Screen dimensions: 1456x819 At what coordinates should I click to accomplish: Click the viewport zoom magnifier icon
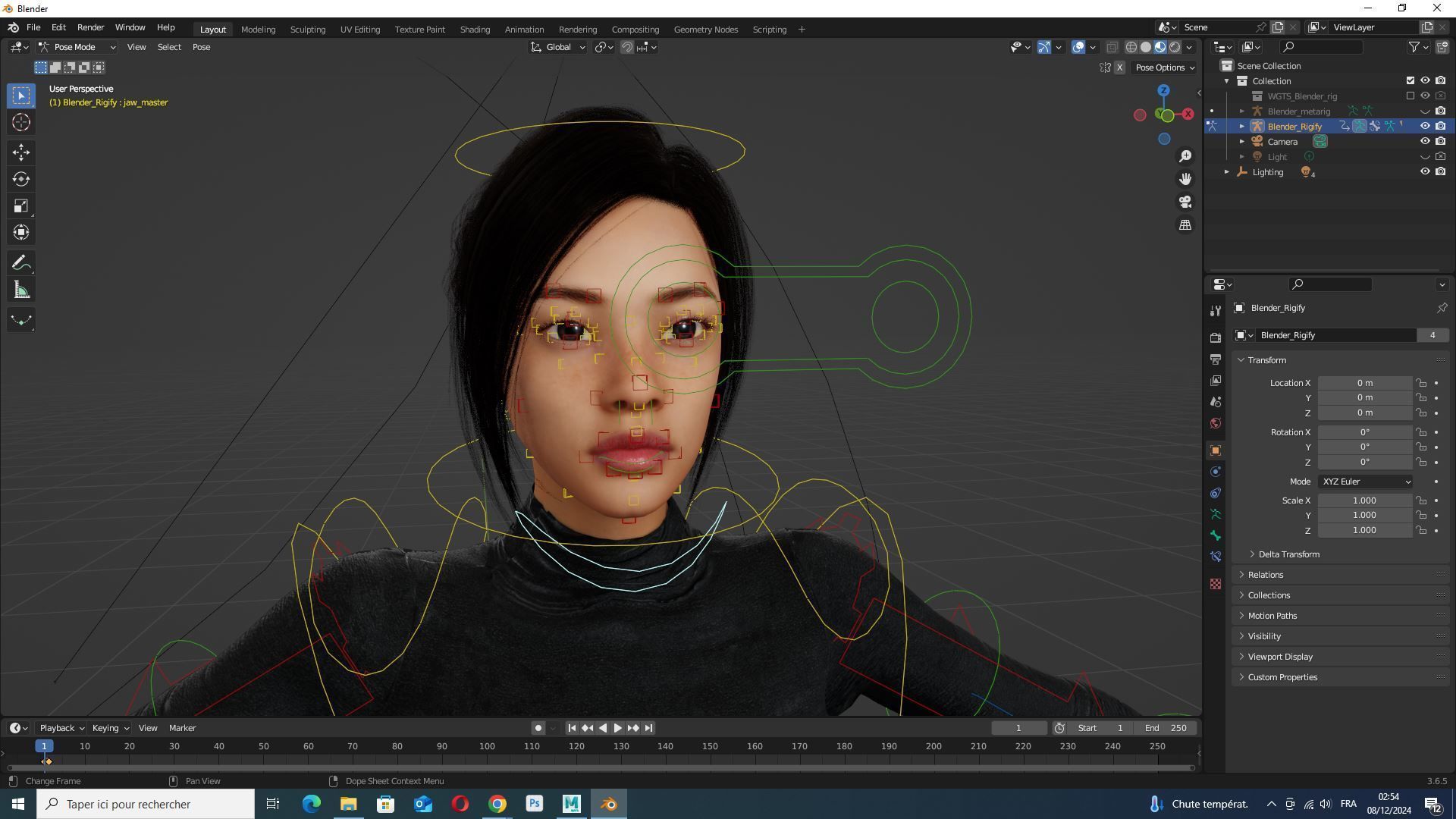(x=1185, y=156)
